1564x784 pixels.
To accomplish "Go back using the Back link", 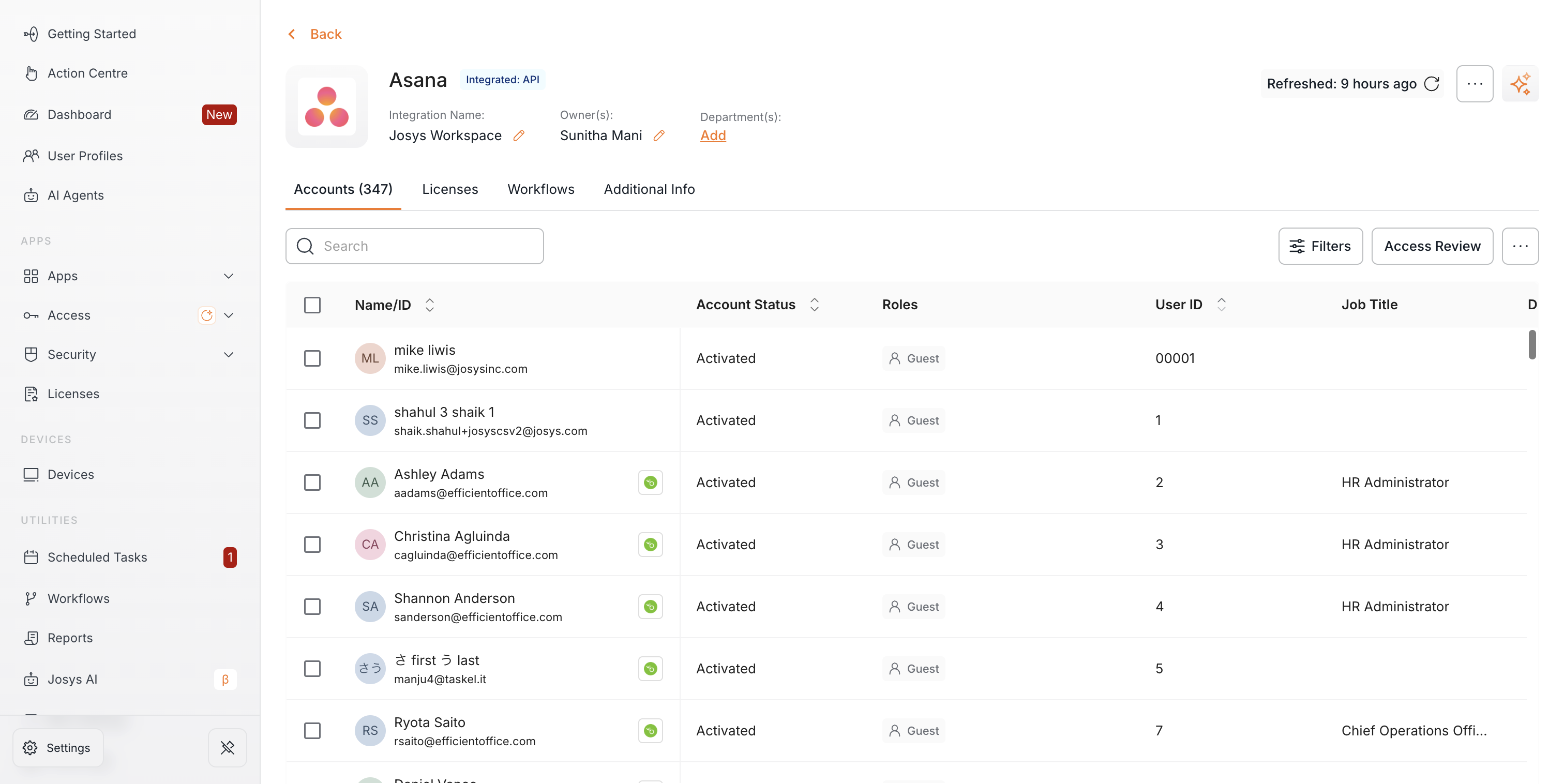I will pos(314,34).
